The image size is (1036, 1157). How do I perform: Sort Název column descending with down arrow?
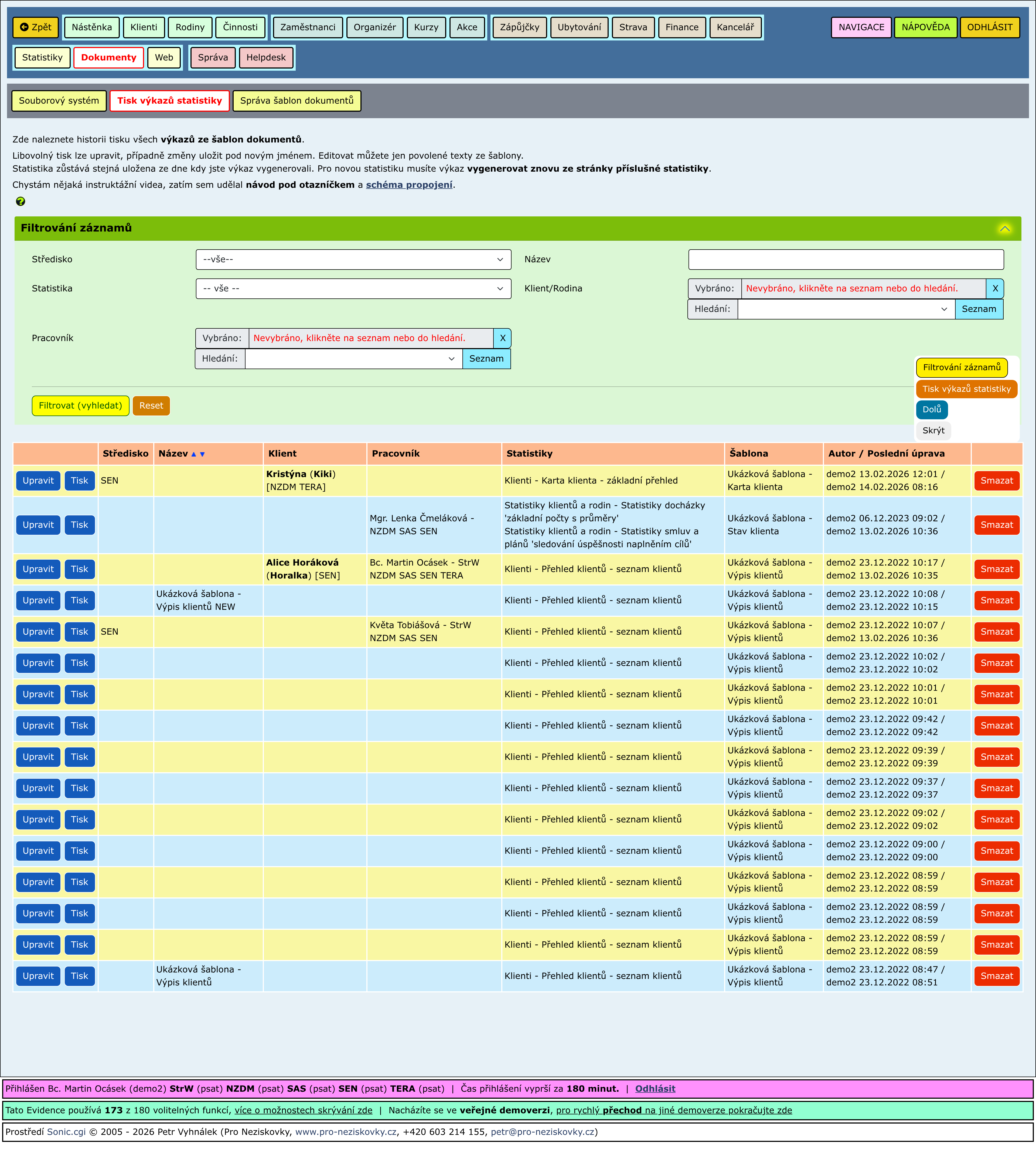tap(203, 454)
